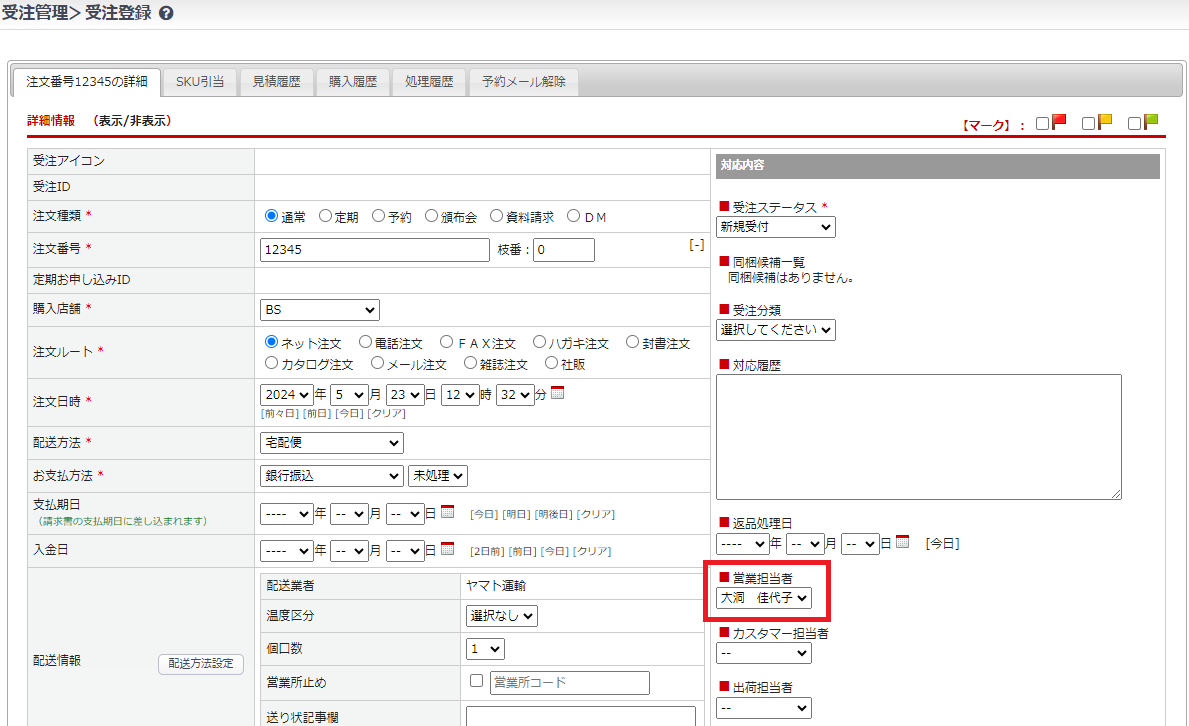Expand the 購入店舗 dropdown showing BS

[x=319, y=310]
